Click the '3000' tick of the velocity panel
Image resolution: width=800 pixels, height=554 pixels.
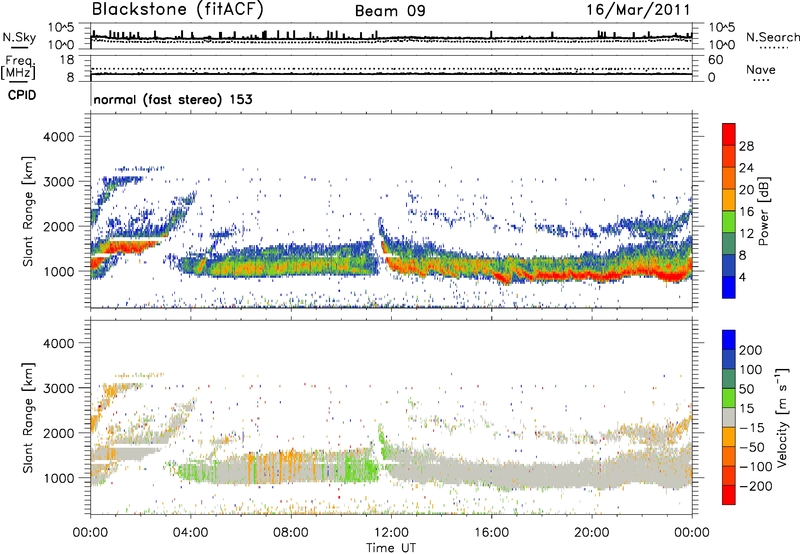59,388
